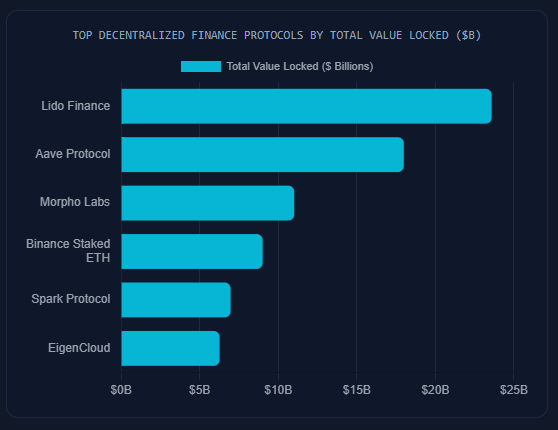This screenshot has height=430, width=558.
Task: Click the Spark Protocol bar
Action: point(176,300)
